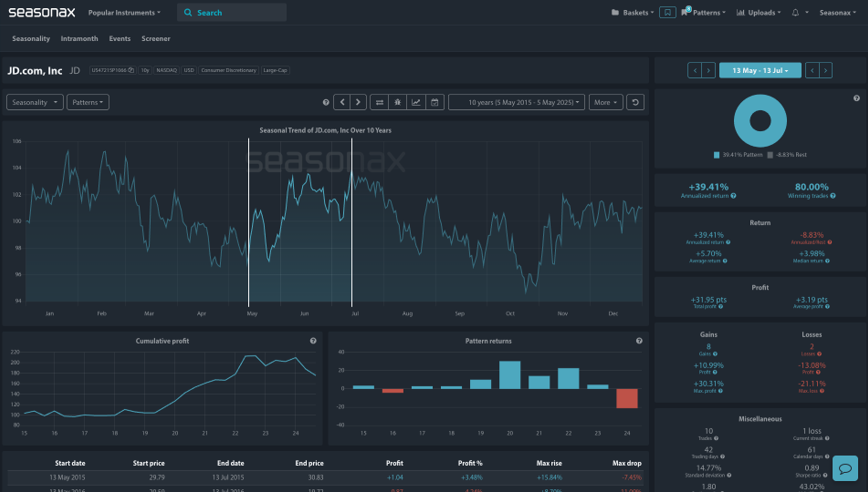Image resolution: width=868 pixels, height=493 pixels.
Task: Go to next chart period arrow in toolbar
Action: 358,102
